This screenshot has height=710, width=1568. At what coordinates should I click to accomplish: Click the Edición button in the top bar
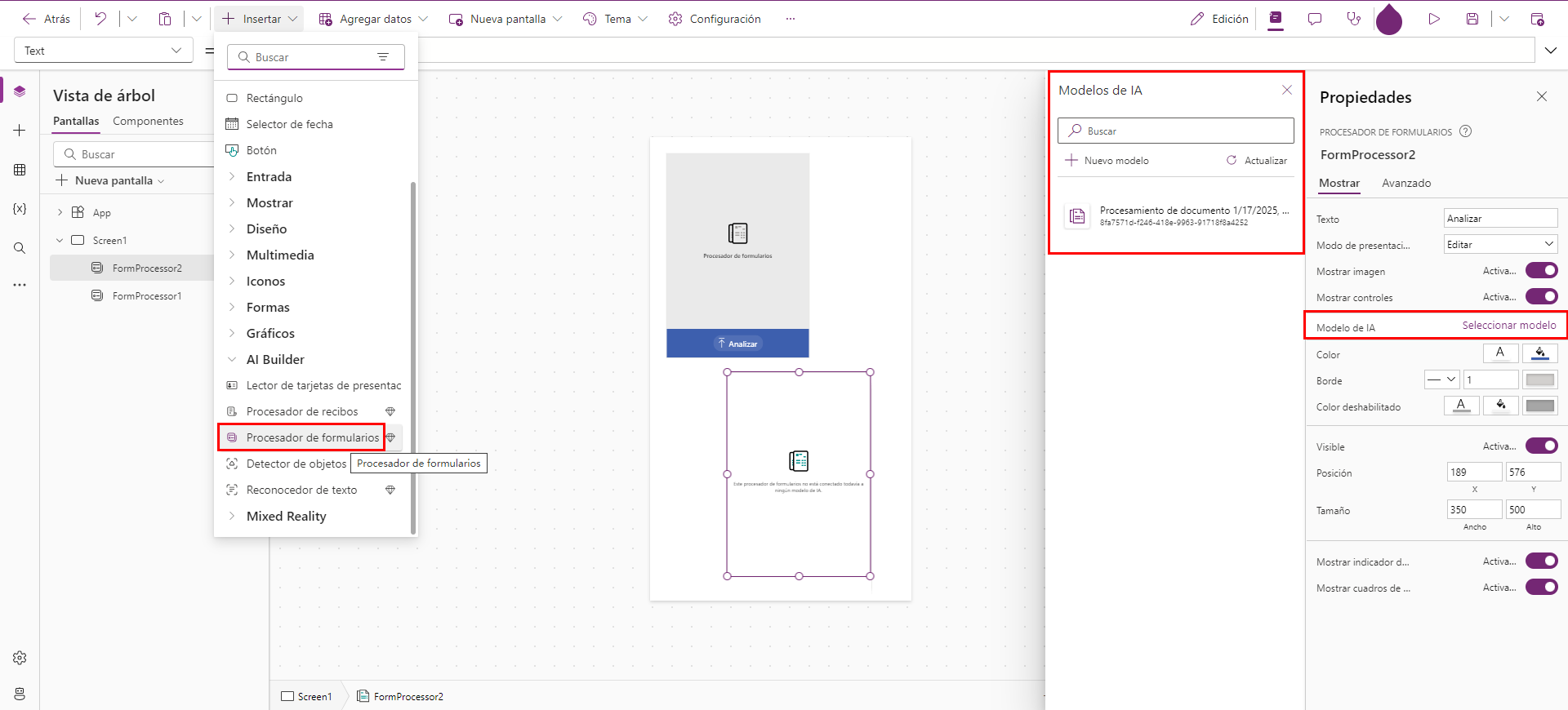[x=1219, y=19]
